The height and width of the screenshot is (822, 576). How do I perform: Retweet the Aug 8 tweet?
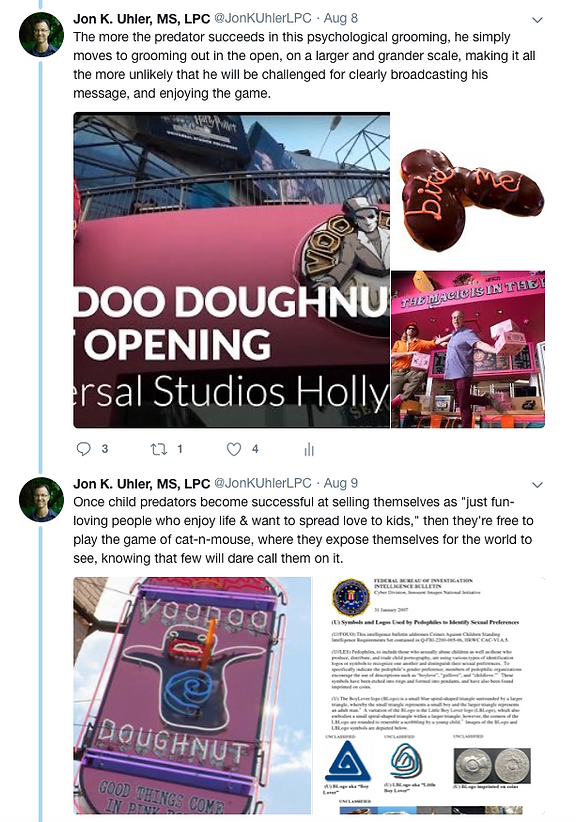(157, 449)
